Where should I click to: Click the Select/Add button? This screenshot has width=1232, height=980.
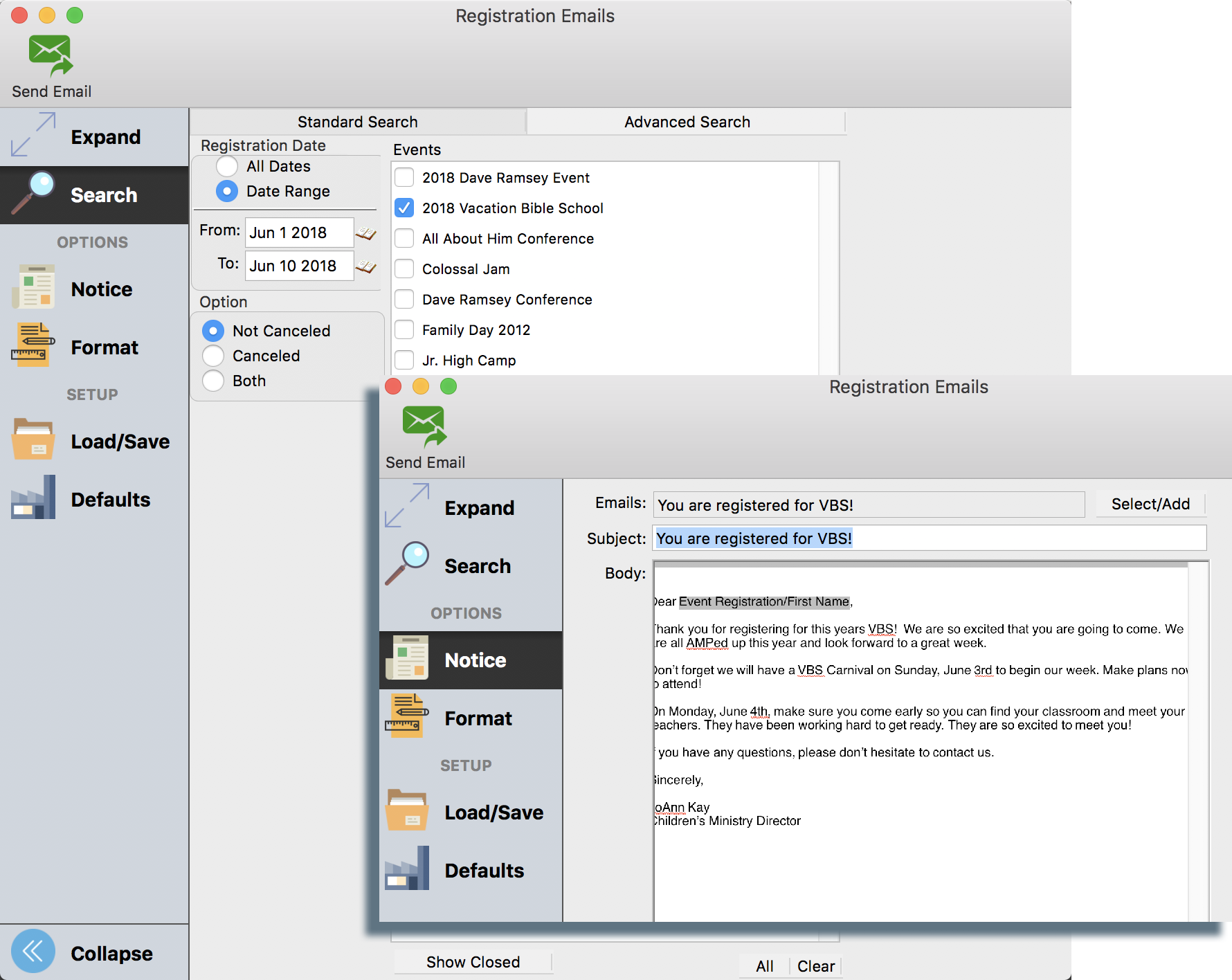coord(1150,504)
